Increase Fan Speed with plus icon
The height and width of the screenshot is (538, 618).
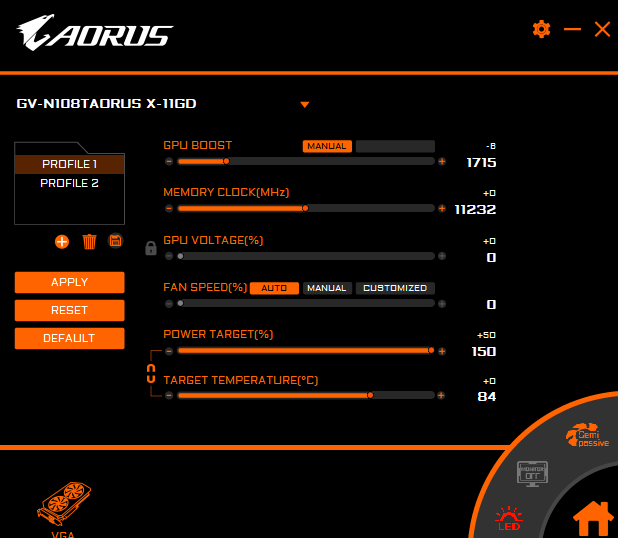point(442,304)
